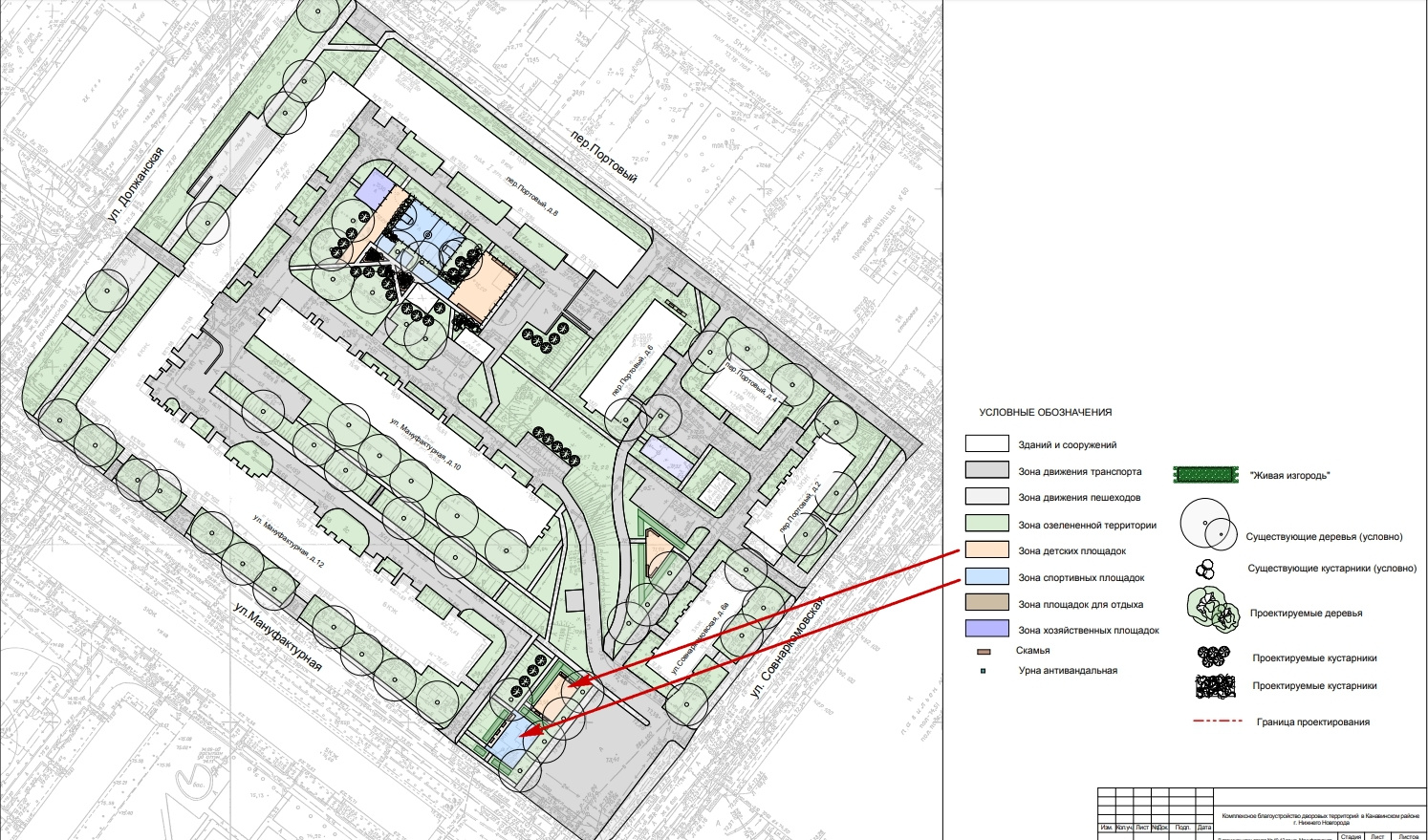Click the Граница проектирования label

[1312, 722]
